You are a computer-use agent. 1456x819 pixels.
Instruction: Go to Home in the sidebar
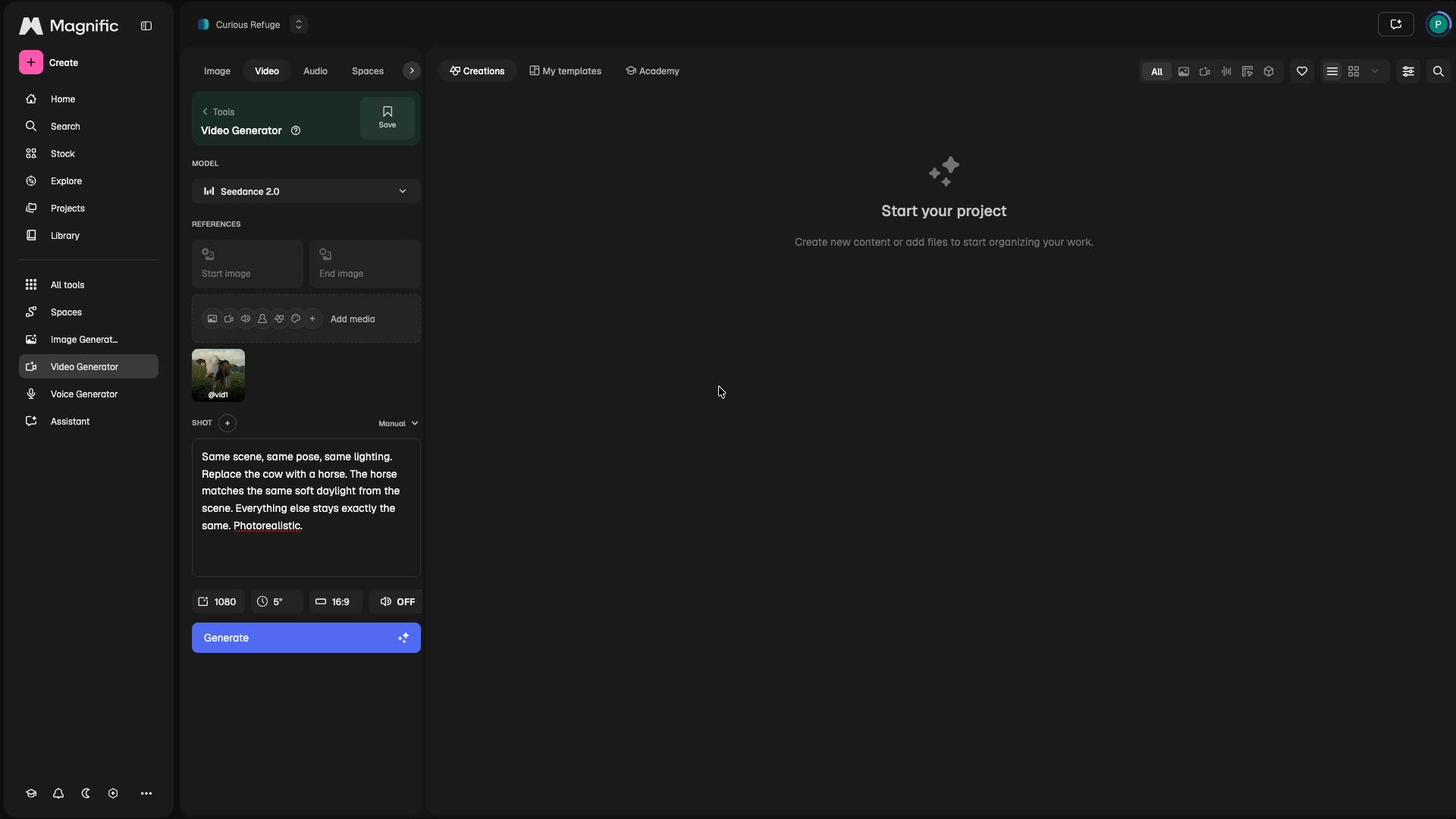coord(89,99)
